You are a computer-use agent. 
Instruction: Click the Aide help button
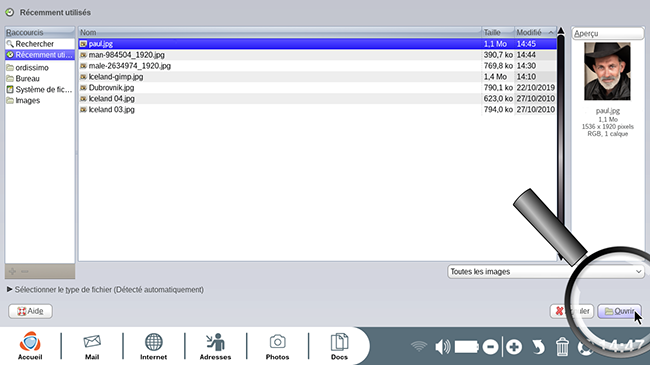point(30,311)
